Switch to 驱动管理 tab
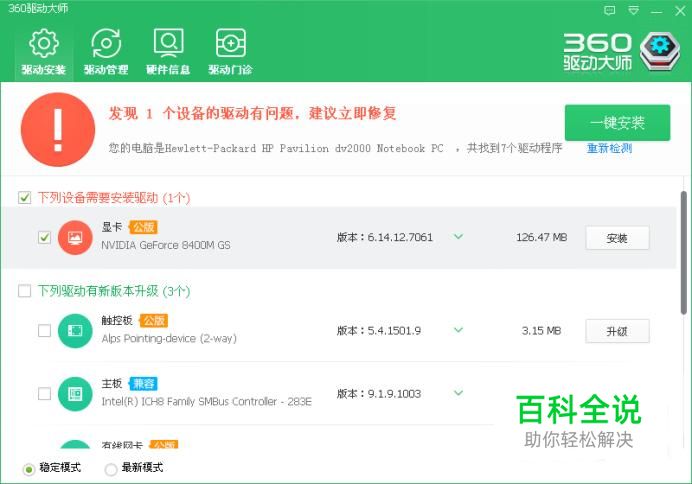 point(106,52)
